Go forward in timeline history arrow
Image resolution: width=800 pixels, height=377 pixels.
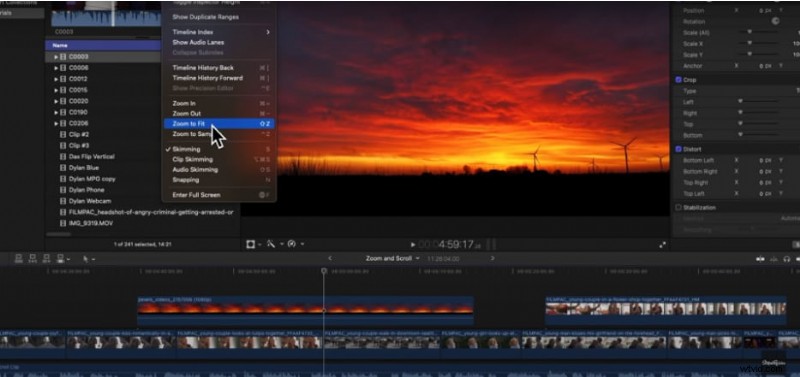click(x=492, y=259)
